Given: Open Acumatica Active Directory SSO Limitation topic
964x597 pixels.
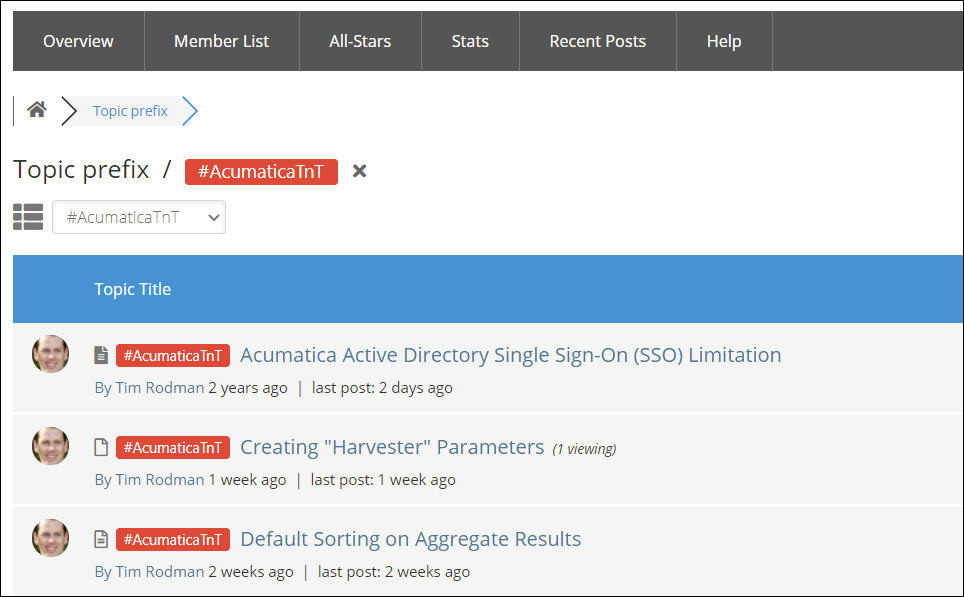Looking at the screenshot, I should coord(510,355).
